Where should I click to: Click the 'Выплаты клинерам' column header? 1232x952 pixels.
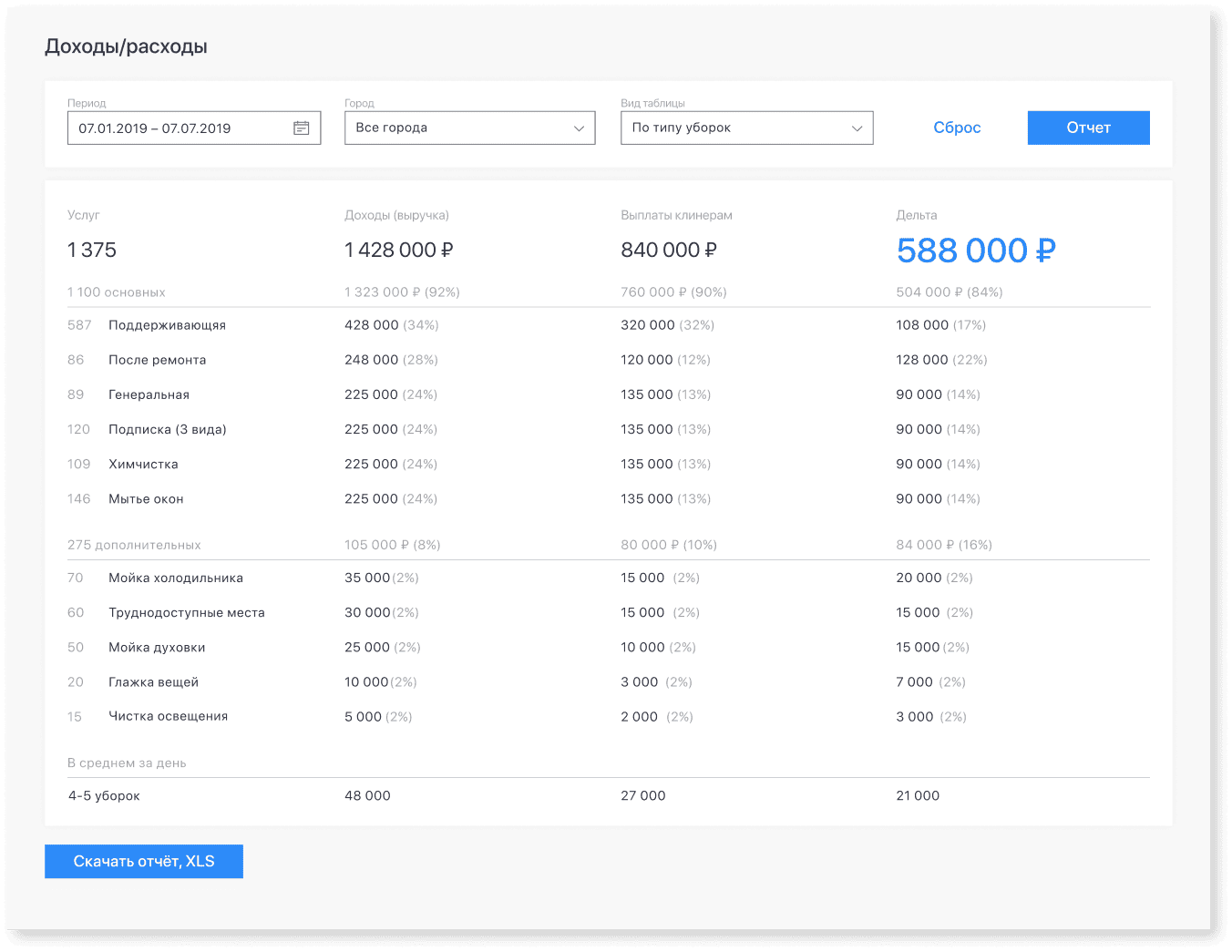tap(676, 216)
